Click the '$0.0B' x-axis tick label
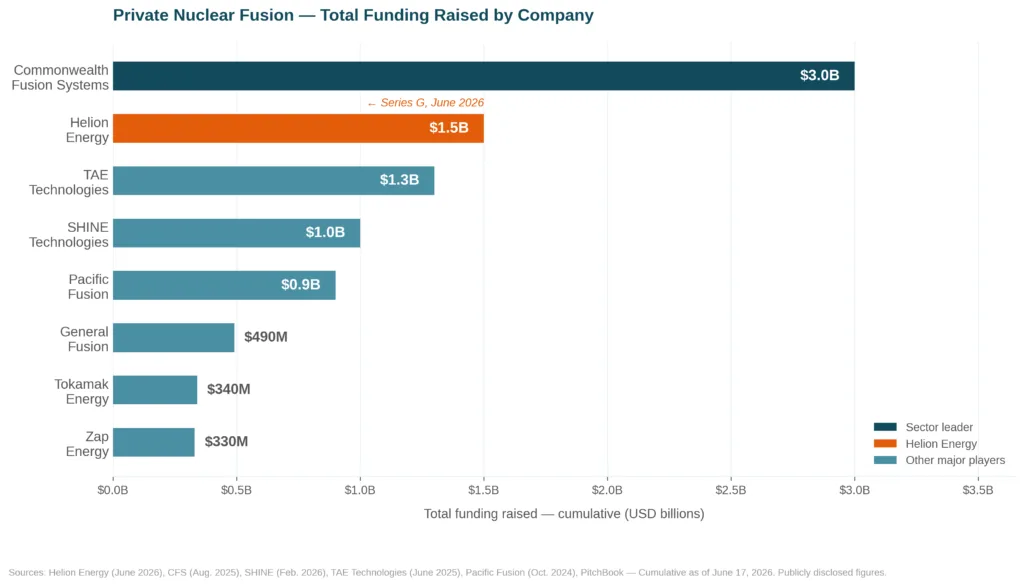The image size is (1024, 586). 113,491
